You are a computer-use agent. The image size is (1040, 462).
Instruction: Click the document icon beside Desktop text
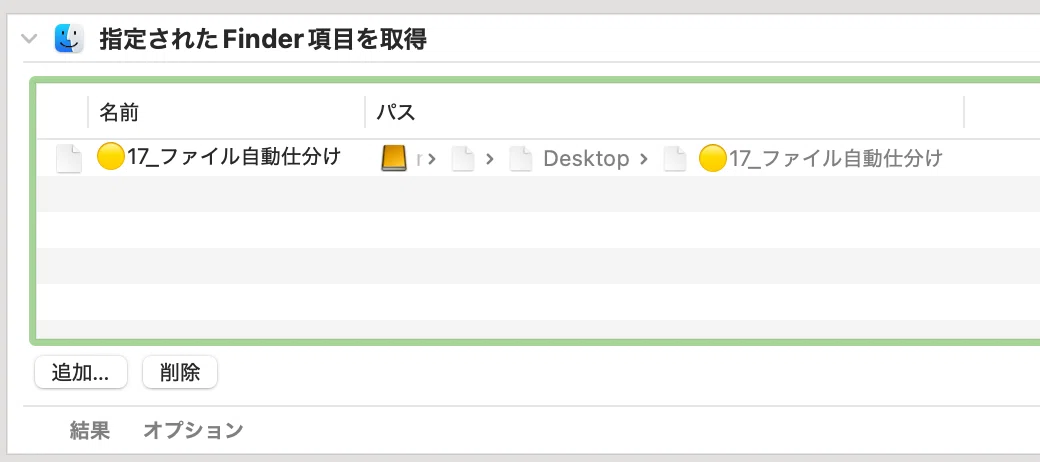[521, 159]
